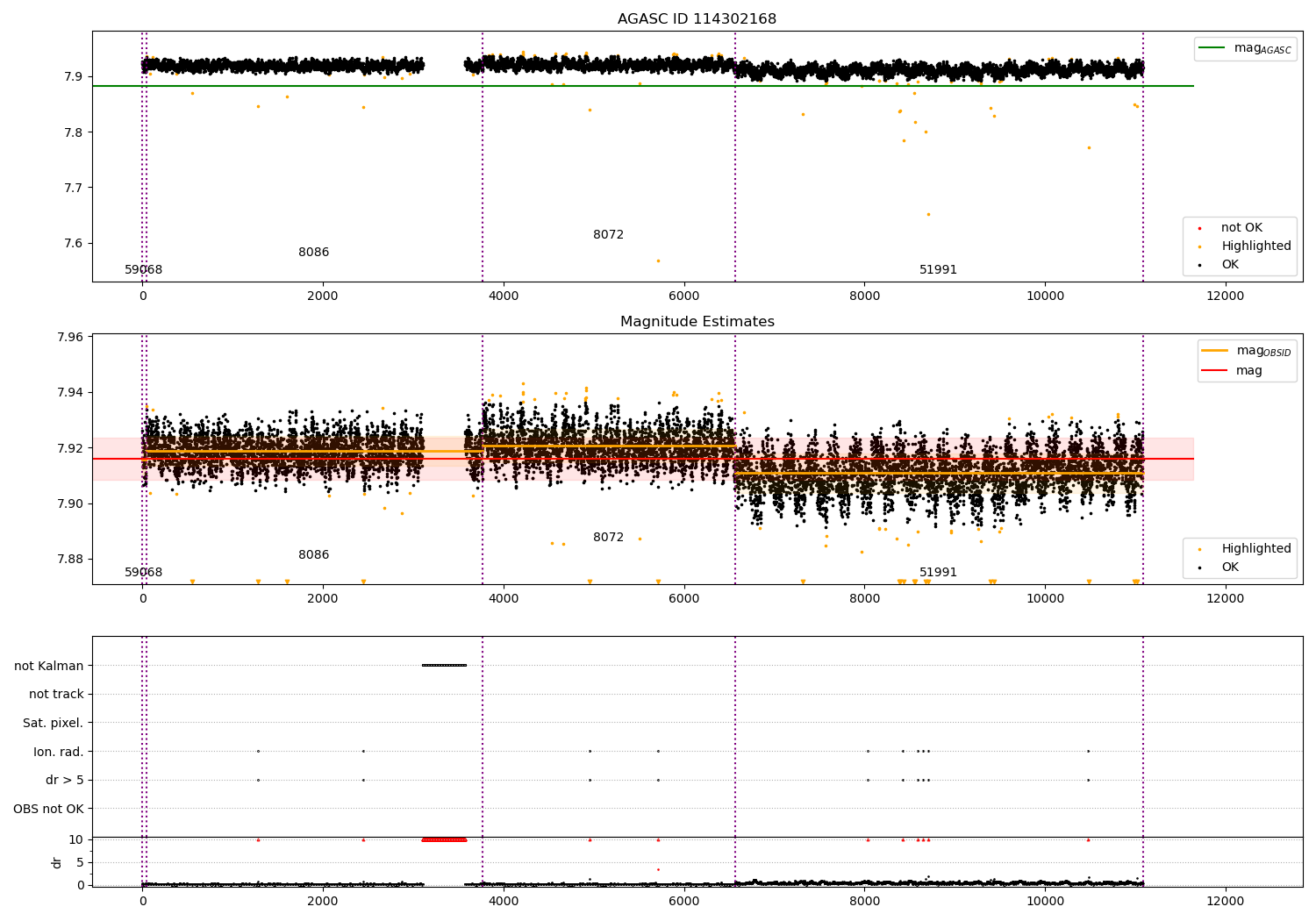This screenshot has height=921, width=1316.
Task: Click the 10 tick on the dr axis
Action: (76, 839)
